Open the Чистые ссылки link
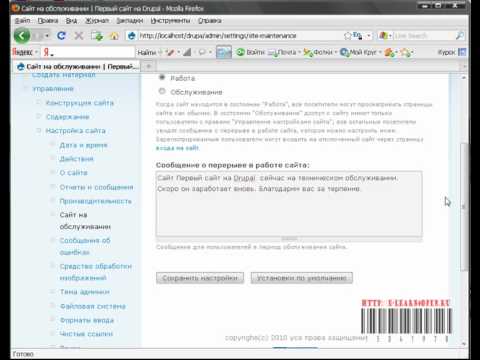This screenshot has width=480, height=360. (86, 334)
